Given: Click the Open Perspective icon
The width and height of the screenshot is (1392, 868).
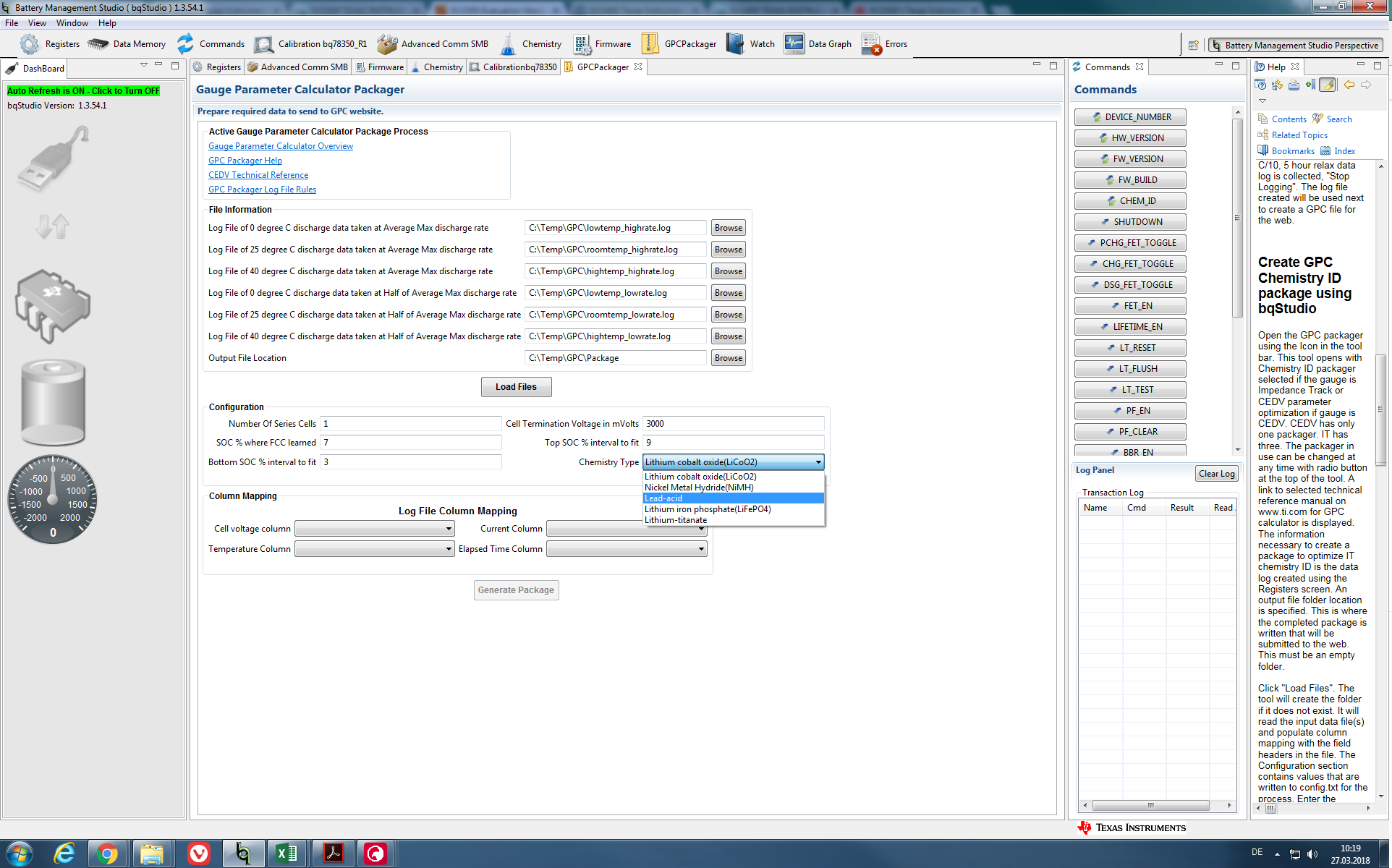Looking at the screenshot, I should 1193,45.
